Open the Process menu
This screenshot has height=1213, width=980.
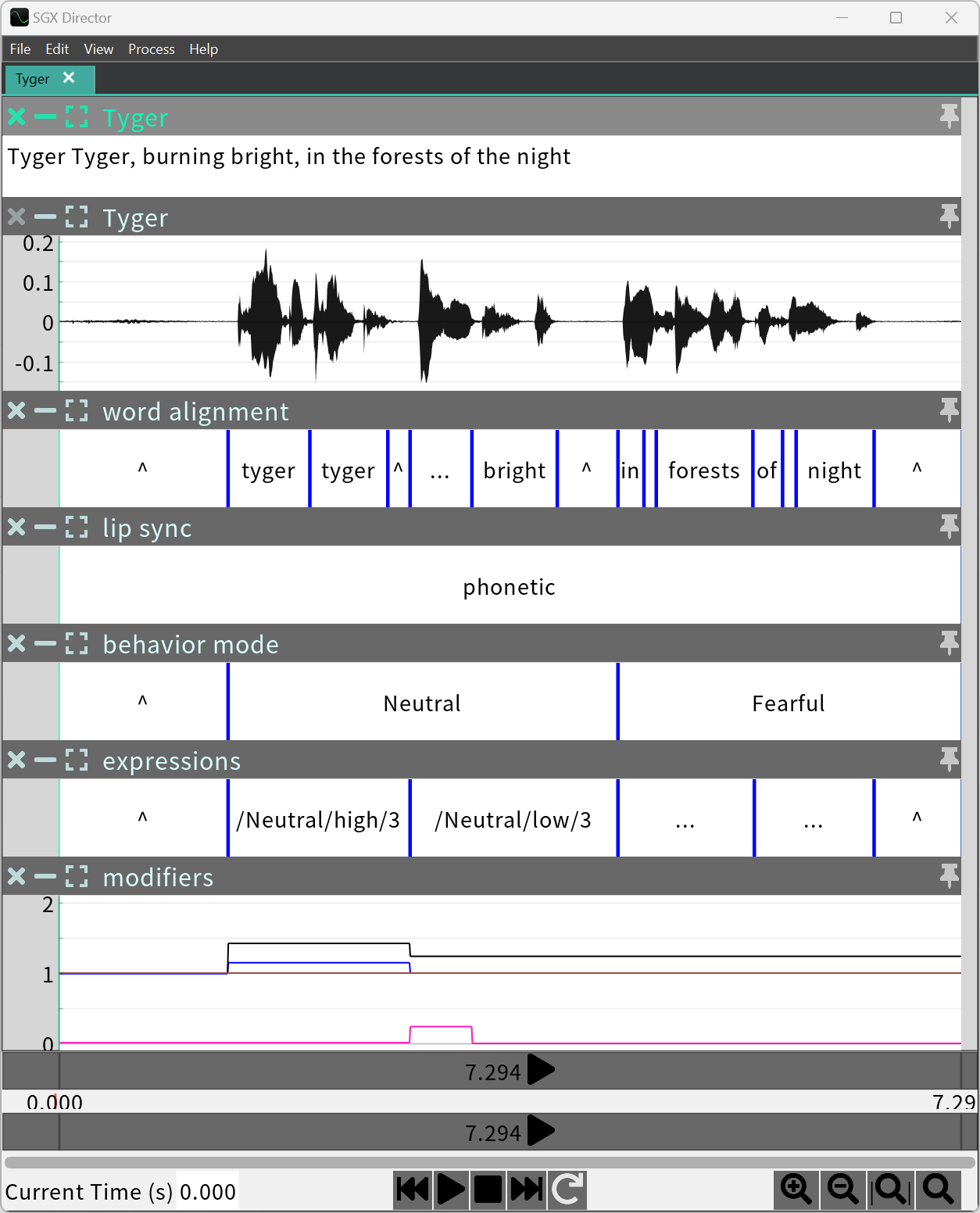tap(151, 48)
